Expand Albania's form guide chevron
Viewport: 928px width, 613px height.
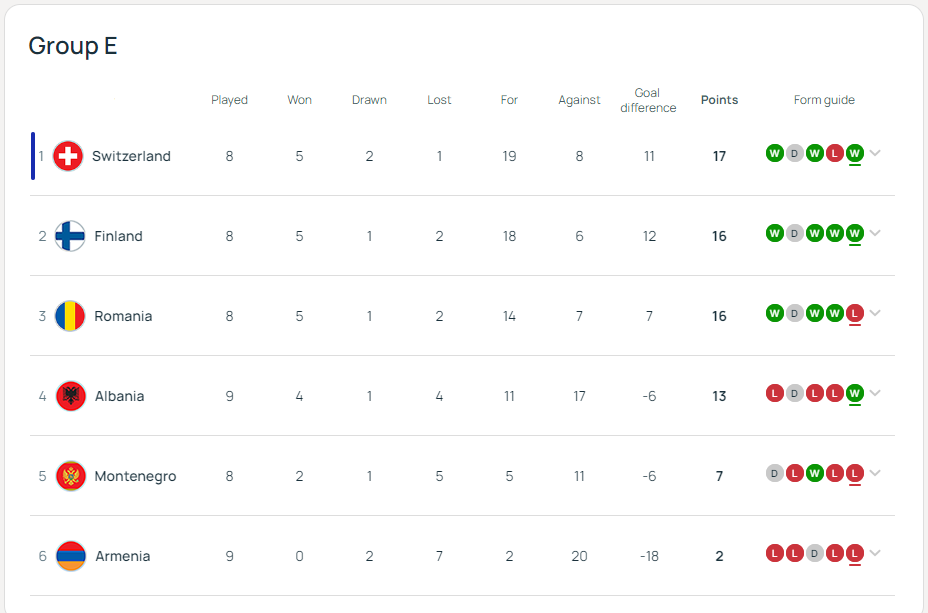tap(875, 393)
